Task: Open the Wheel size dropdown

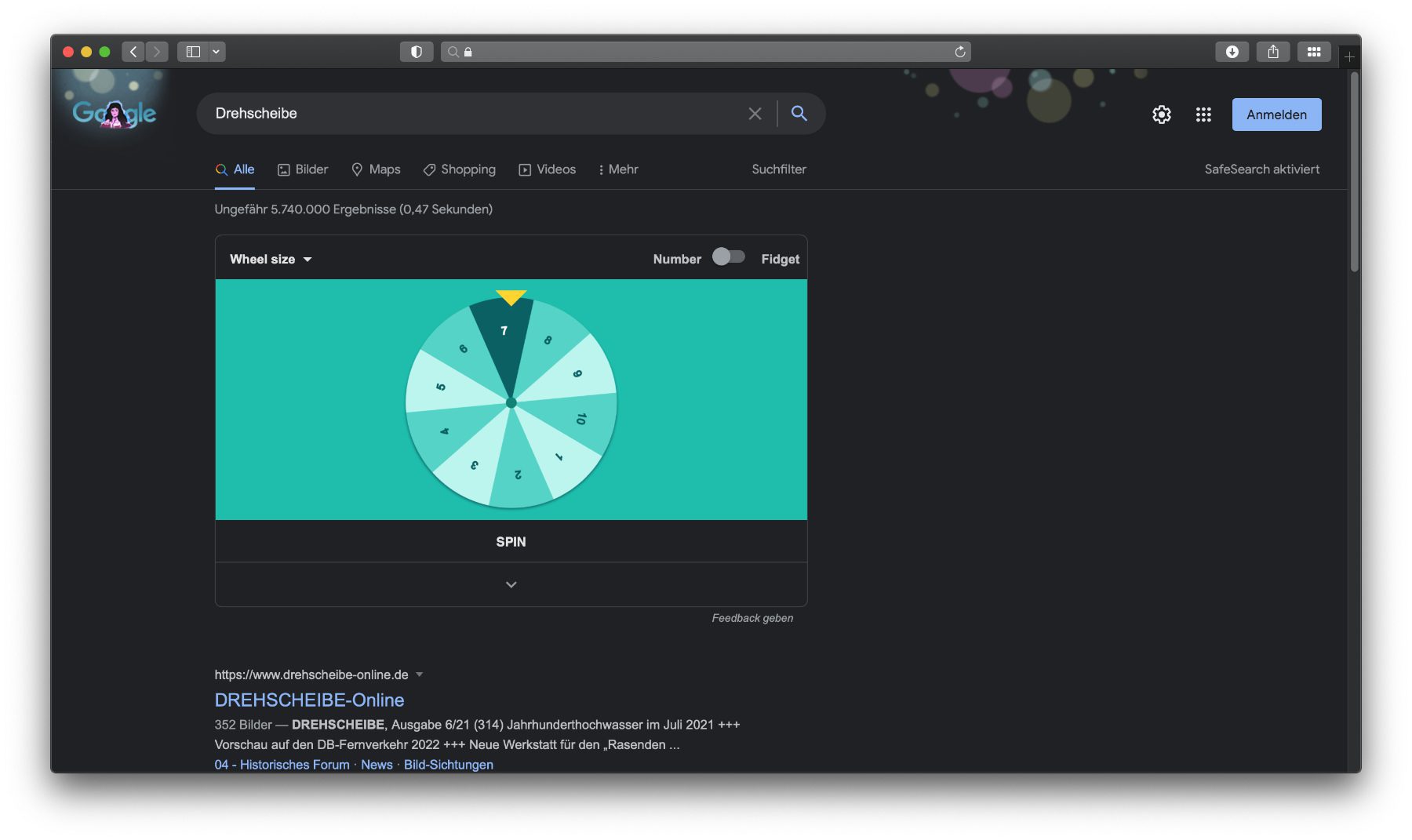Action: (271, 260)
